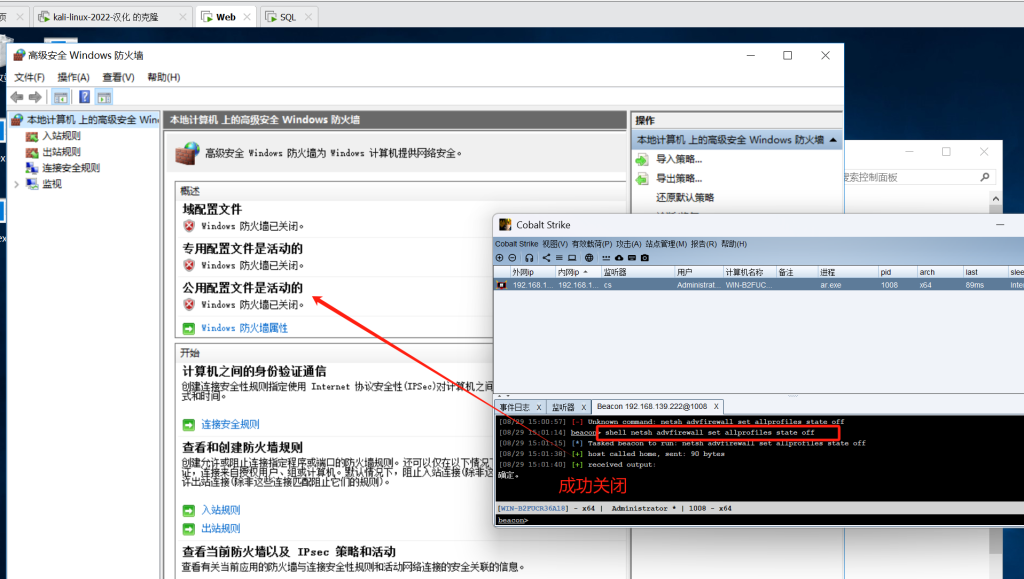The height and width of the screenshot is (579, 1024).
Task: Open the 站点管理(M) menu
Action: (x=666, y=244)
